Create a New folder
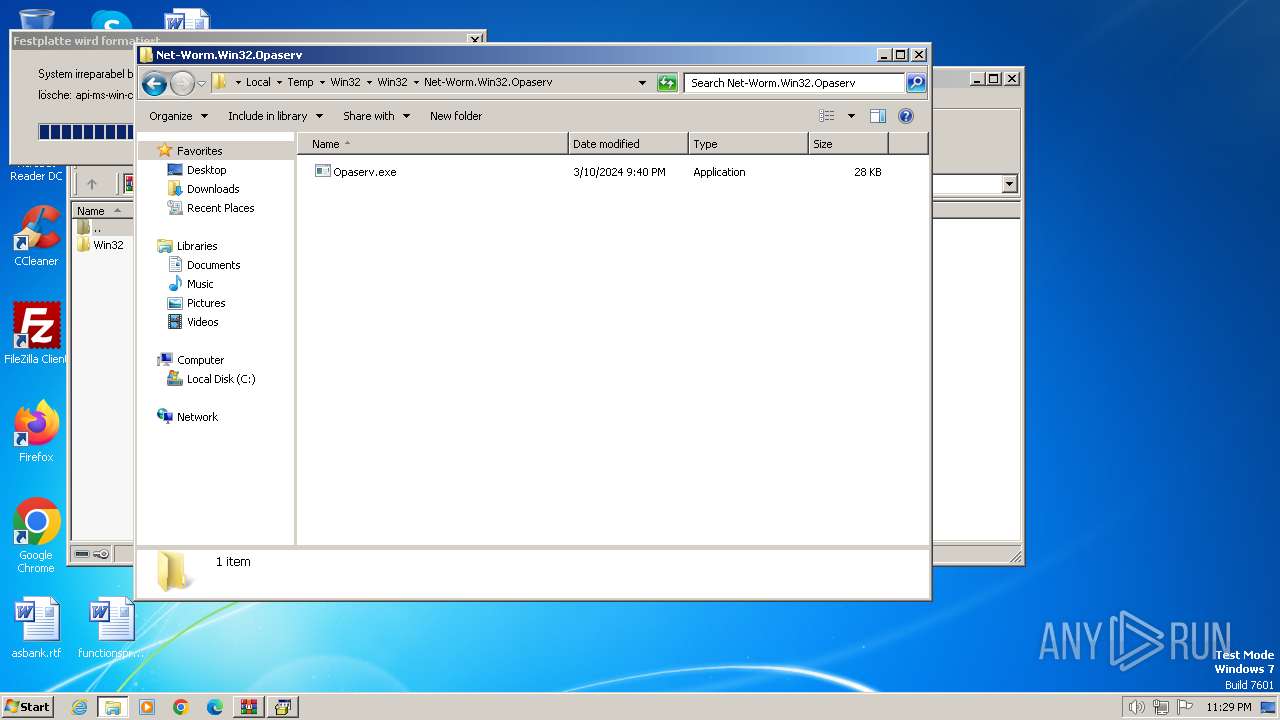This screenshot has width=1280, height=720. [456, 116]
